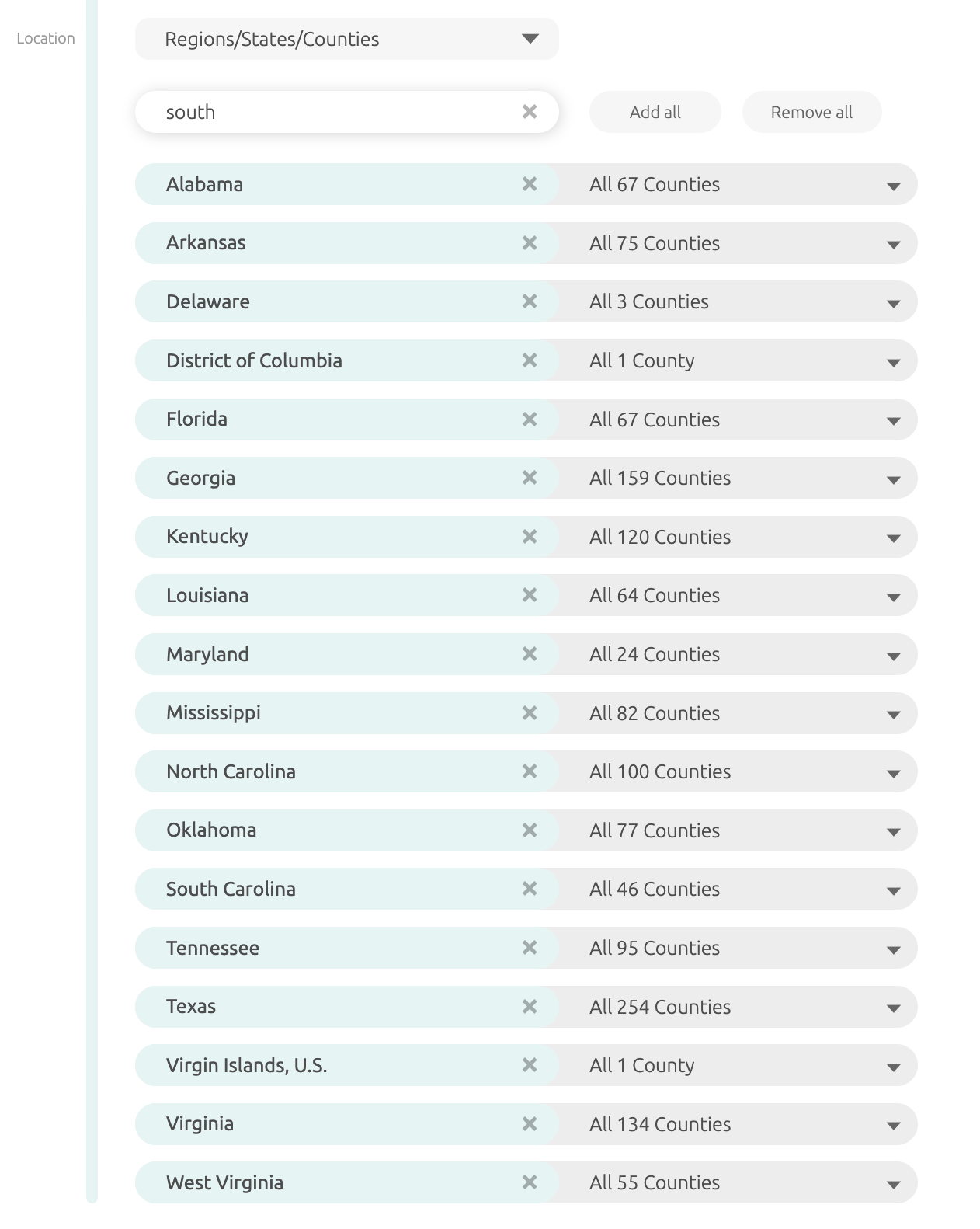The height and width of the screenshot is (1229, 980).
Task: Remove Kentucky from selected states
Action: coord(530,537)
